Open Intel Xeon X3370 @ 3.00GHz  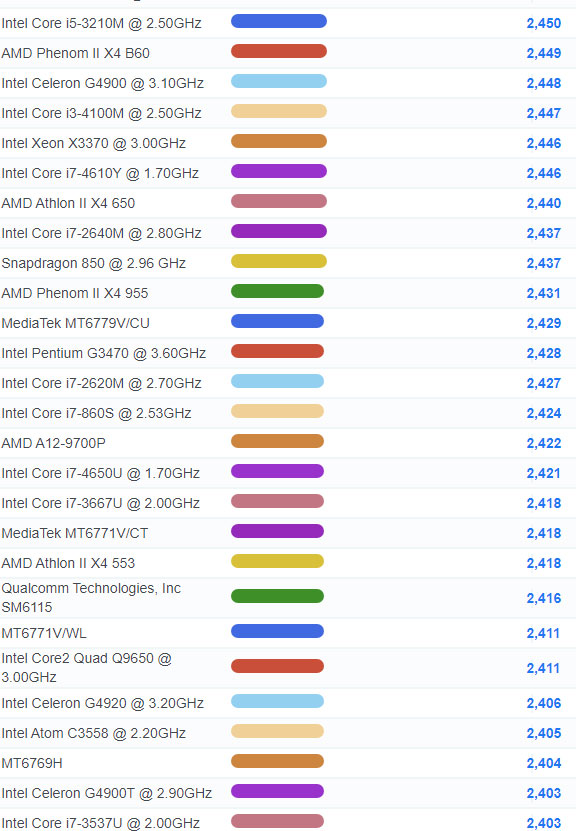click(x=93, y=143)
